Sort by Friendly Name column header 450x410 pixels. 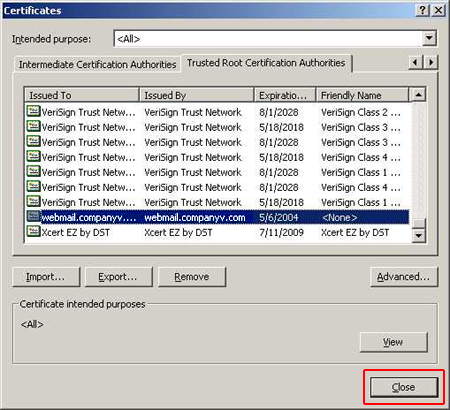click(362, 95)
